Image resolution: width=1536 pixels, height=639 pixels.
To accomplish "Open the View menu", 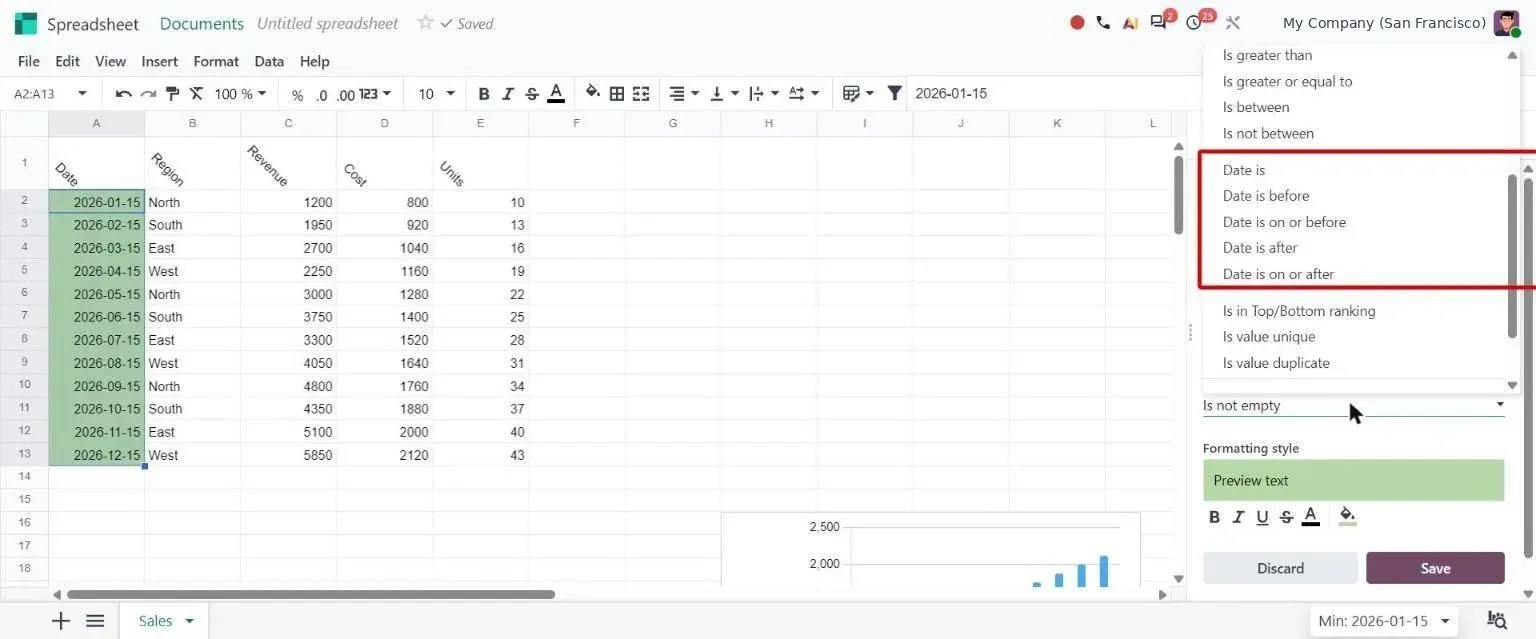I will [110, 61].
